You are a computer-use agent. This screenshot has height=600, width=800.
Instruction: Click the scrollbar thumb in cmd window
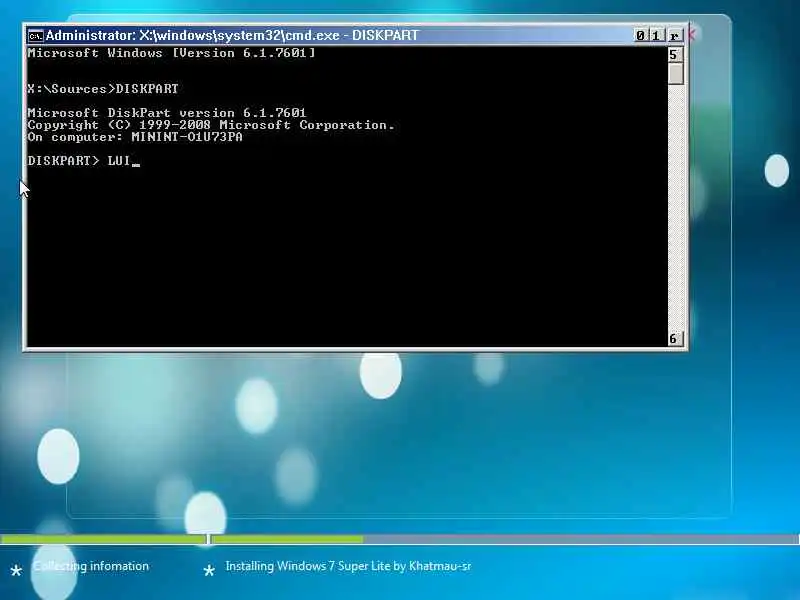click(x=676, y=73)
